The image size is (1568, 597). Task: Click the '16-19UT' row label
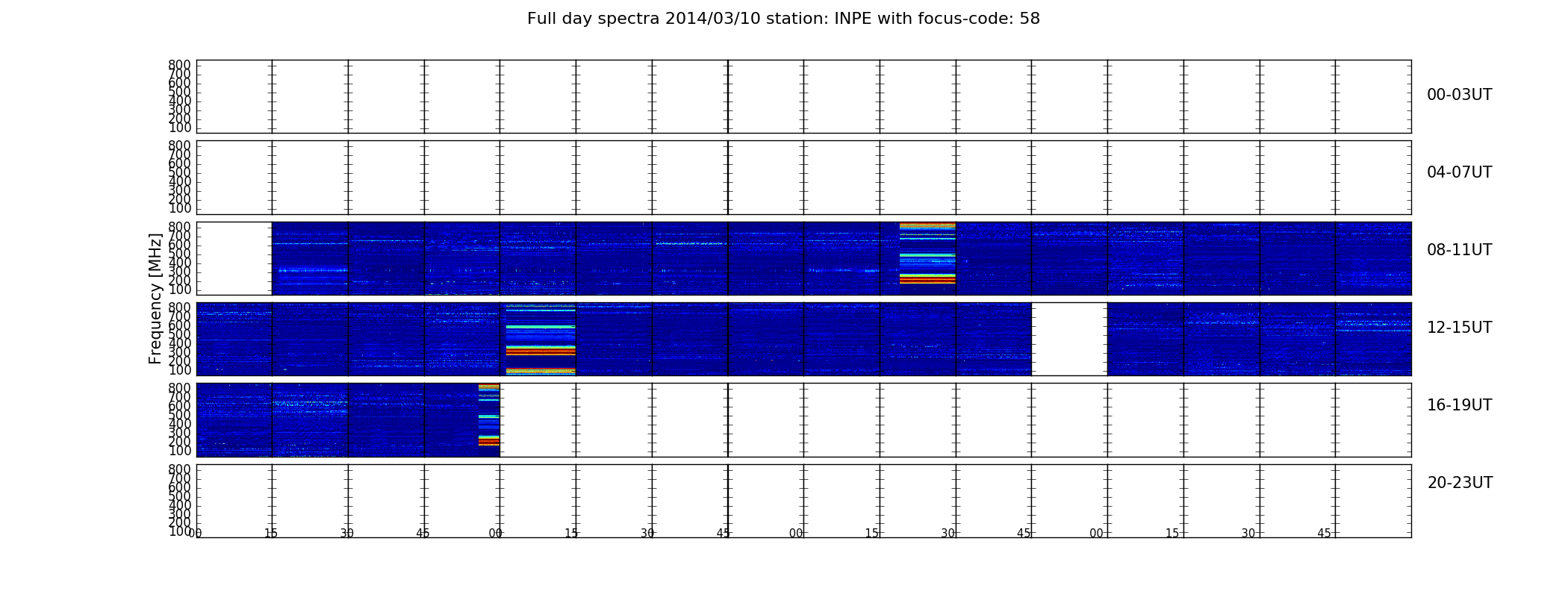(1459, 405)
